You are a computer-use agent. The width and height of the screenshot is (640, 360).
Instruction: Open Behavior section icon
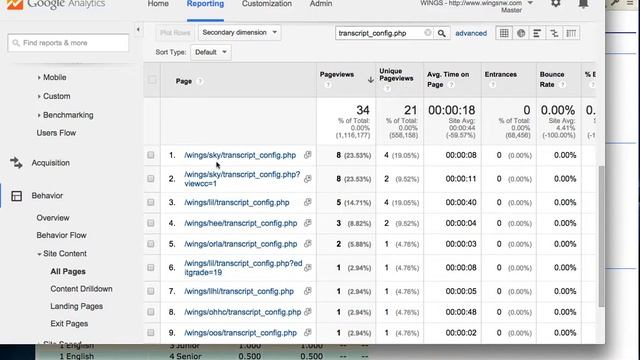point(16,196)
